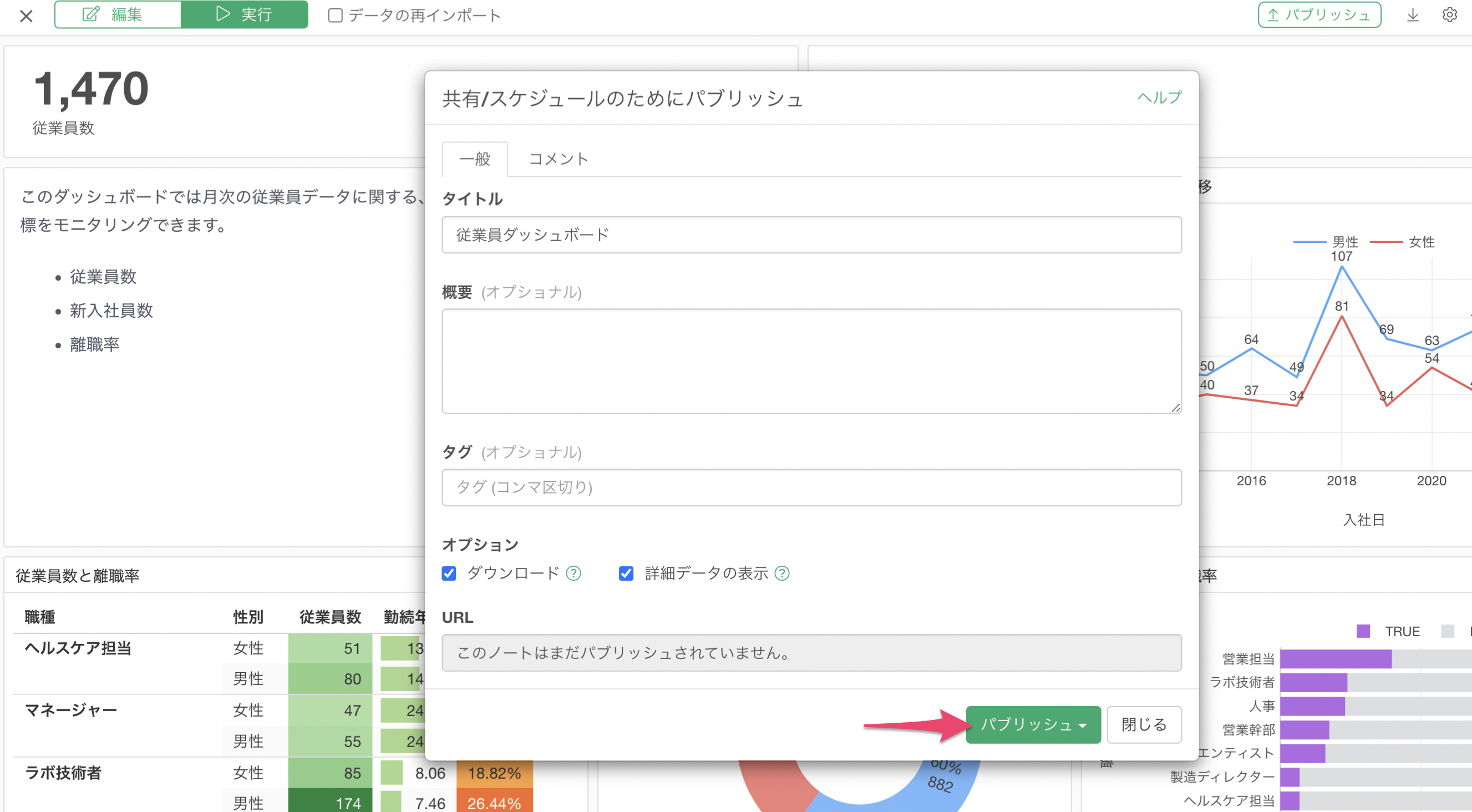
Task: Click the download arrow icon in the toolbar
Action: pyautogui.click(x=1413, y=15)
